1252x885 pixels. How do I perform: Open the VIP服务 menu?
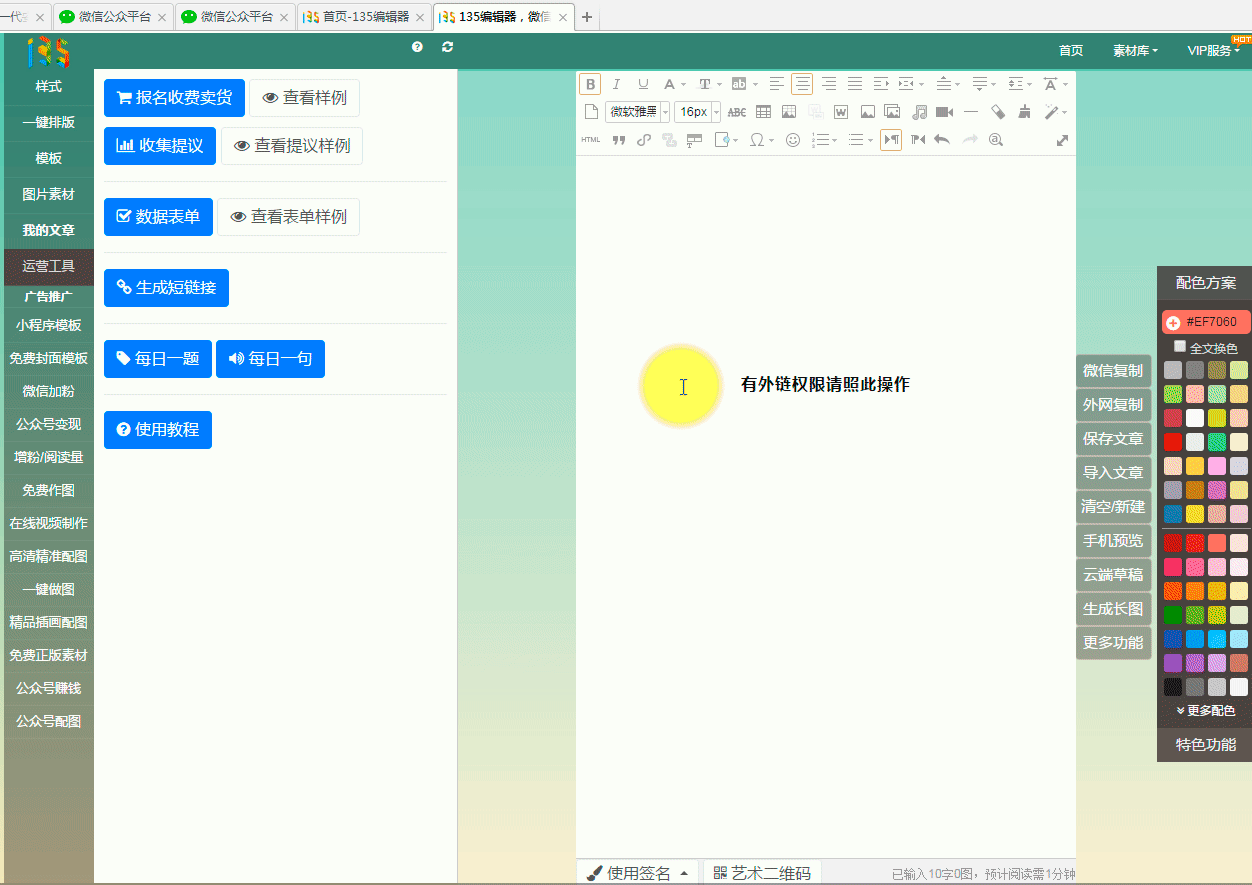point(1213,51)
